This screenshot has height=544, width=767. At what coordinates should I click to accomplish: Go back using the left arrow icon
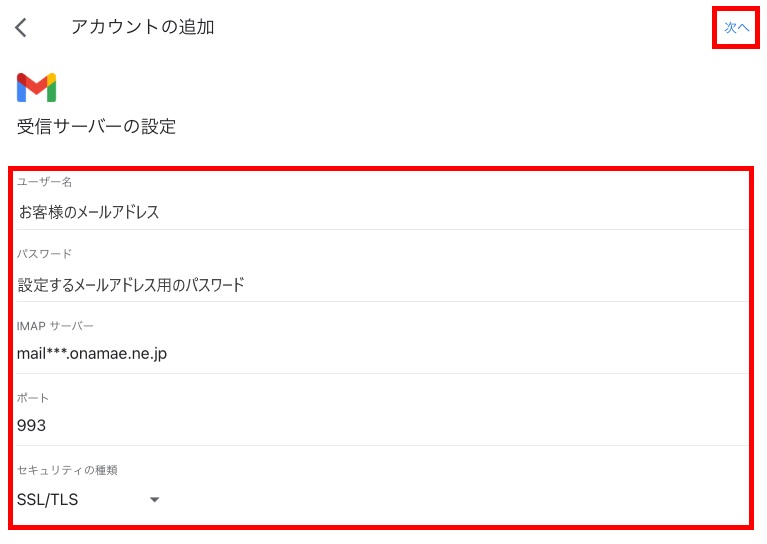21,27
